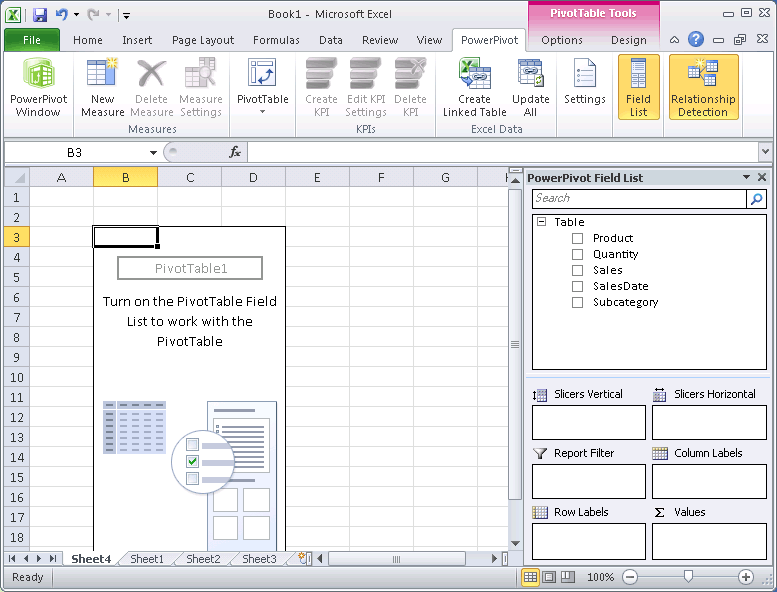Check the Subcategory field checkbox
The image size is (777, 592).
coord(577,302)
